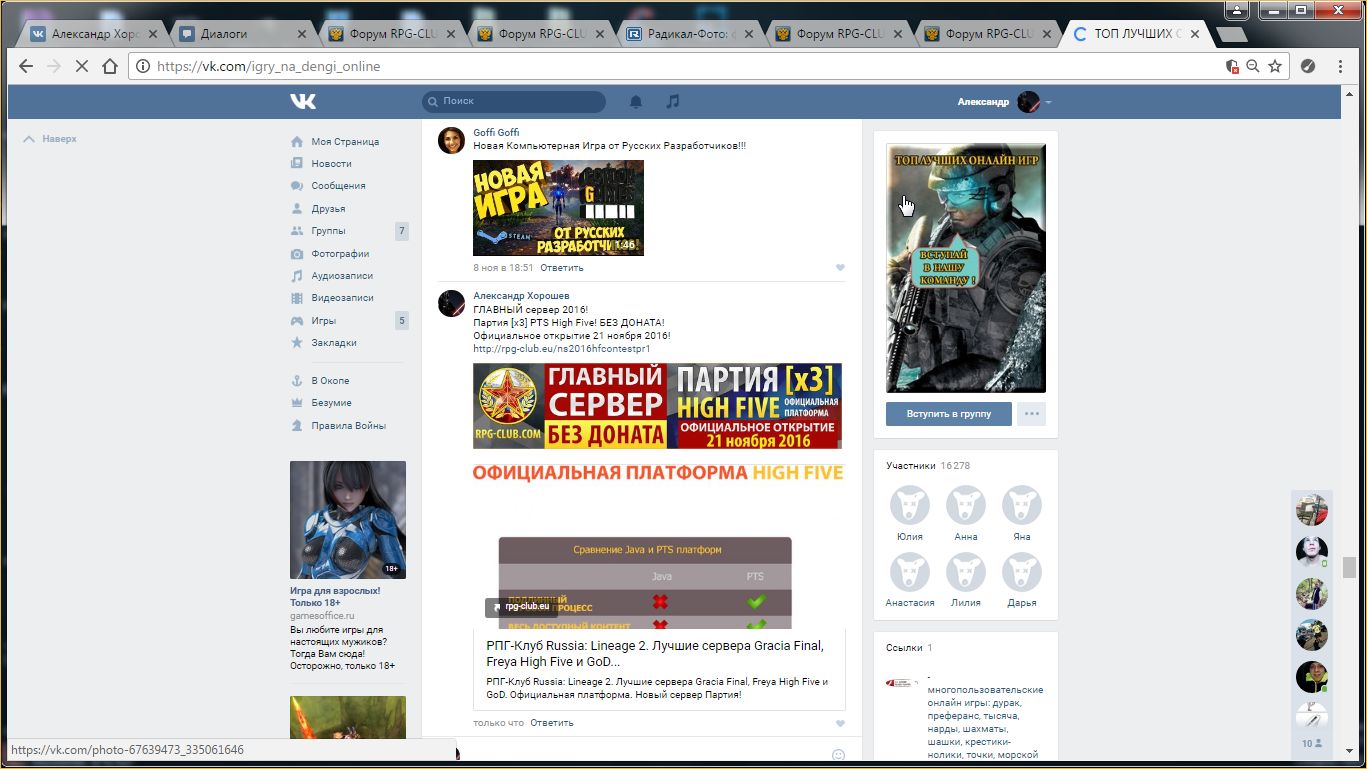Open member Дарья's avatar
This screenshot has height=769, width=1367.
(x=1022, y=572)
